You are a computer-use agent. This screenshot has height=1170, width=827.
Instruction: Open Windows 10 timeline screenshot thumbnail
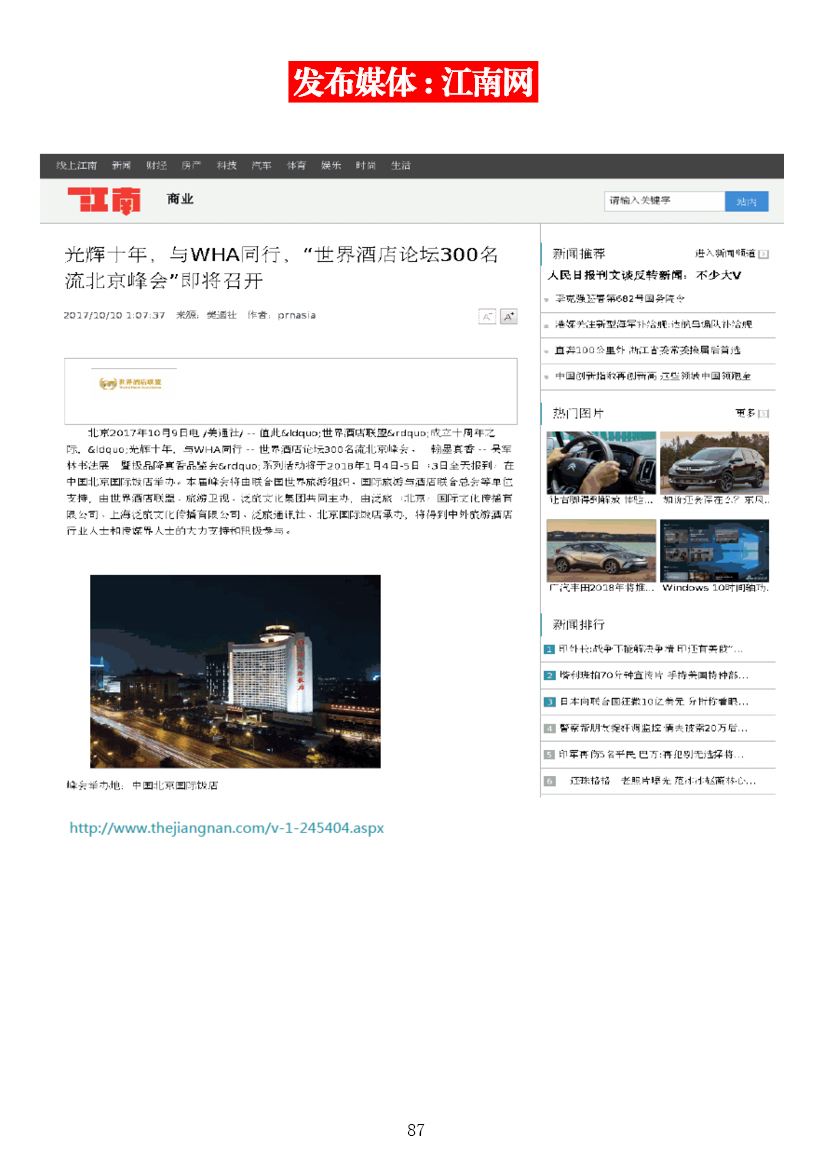click(714, 551)
